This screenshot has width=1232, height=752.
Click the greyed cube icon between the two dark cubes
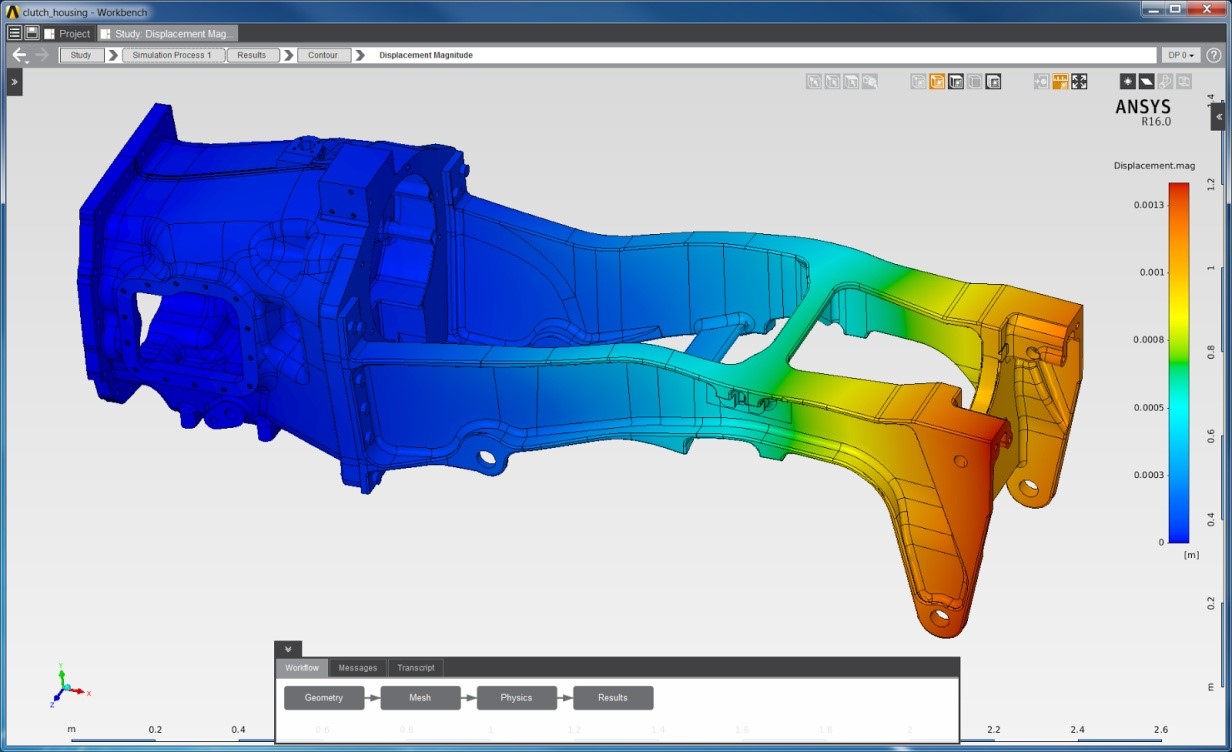coord(974,82)
